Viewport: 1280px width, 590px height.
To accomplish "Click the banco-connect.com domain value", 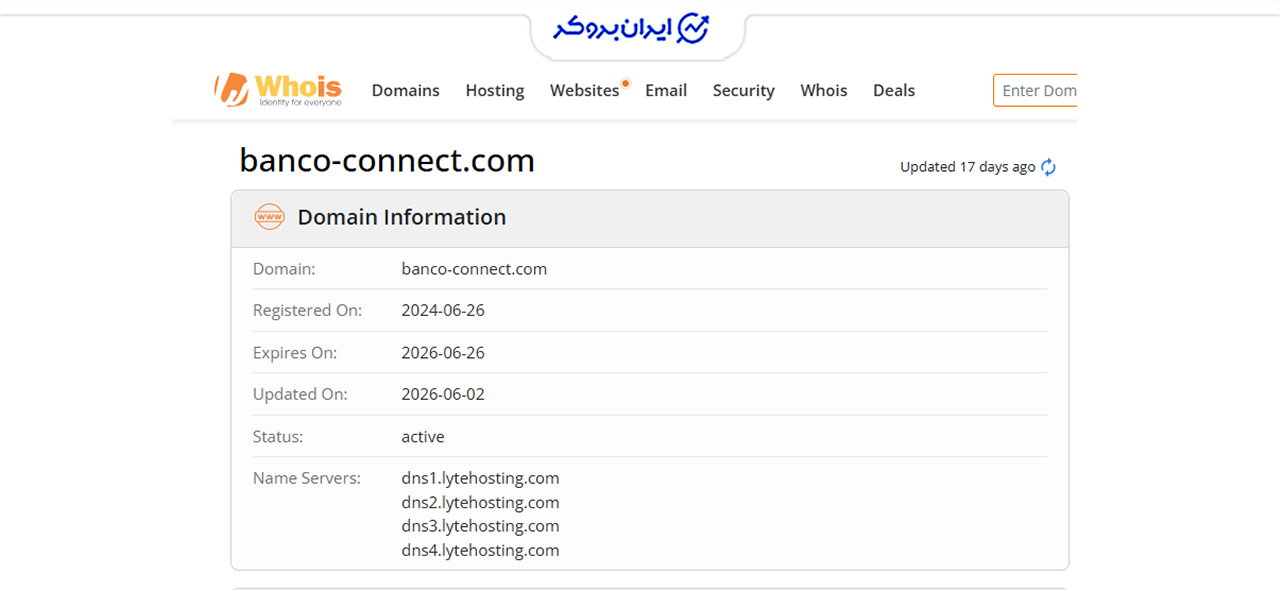I will pos(474,269).
